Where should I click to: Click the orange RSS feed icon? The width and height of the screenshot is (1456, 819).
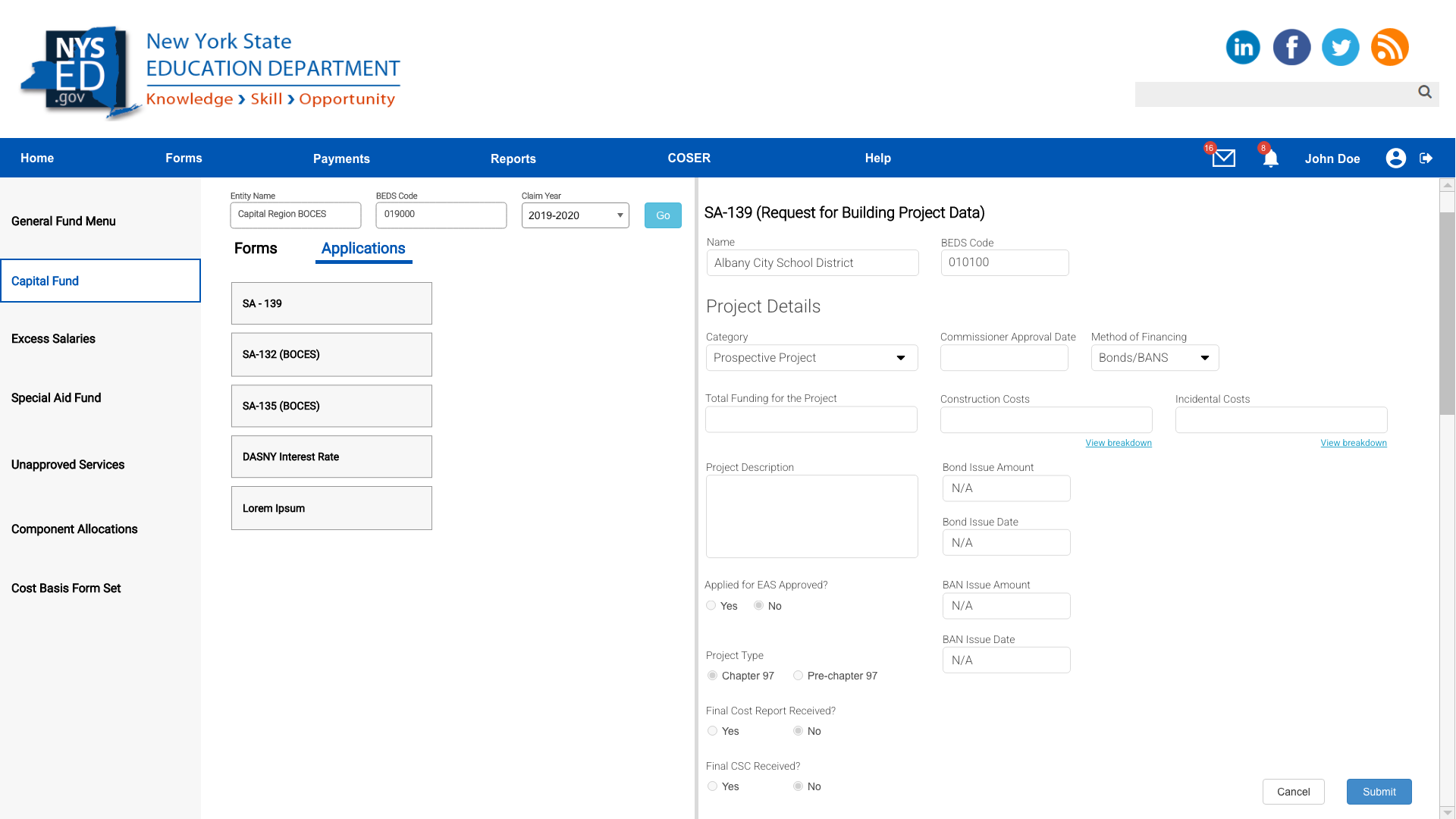point(1389,47)
